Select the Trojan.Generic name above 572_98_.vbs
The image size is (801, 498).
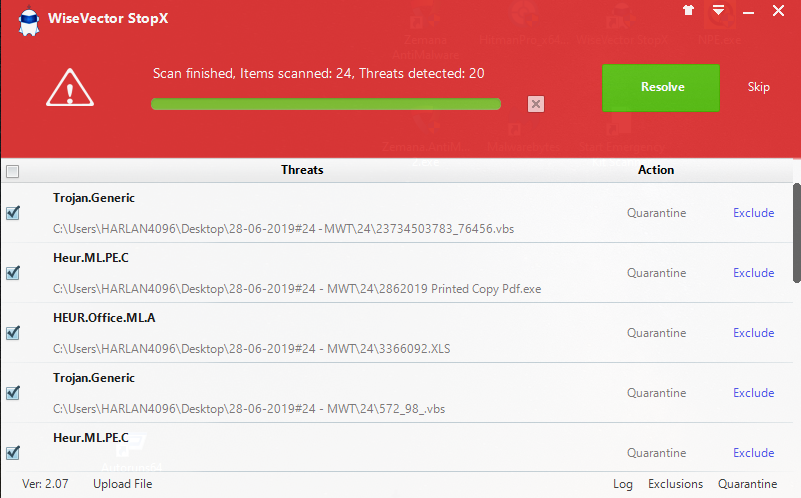click(94, 378)
